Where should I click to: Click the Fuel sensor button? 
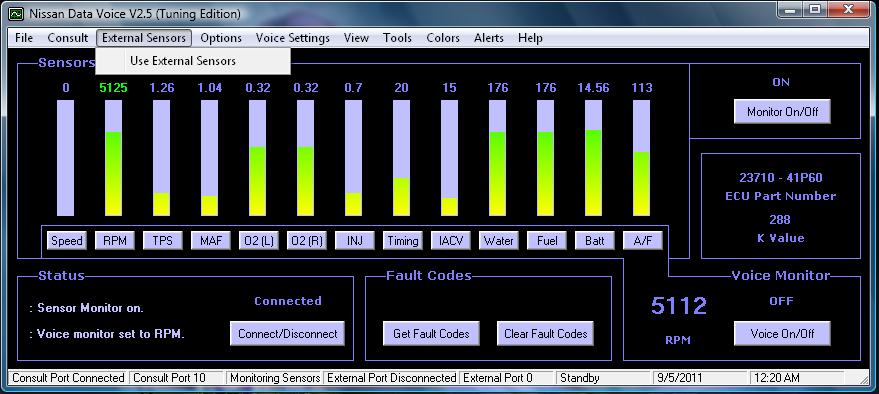pyautogui.click(x=547, y=241)
